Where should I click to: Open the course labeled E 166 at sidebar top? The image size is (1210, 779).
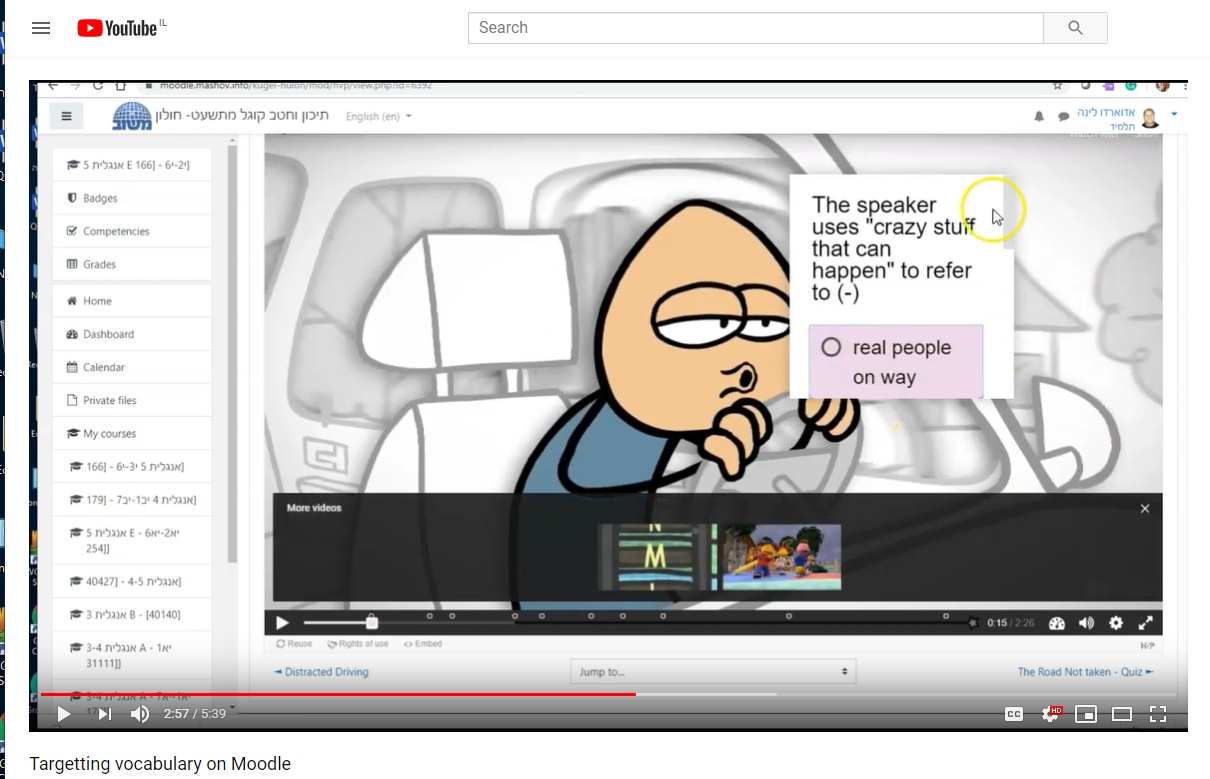coord(132,165)
